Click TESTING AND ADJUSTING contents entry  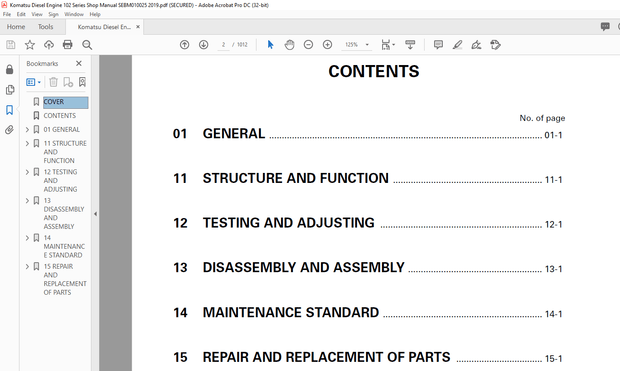coord(289,223)
